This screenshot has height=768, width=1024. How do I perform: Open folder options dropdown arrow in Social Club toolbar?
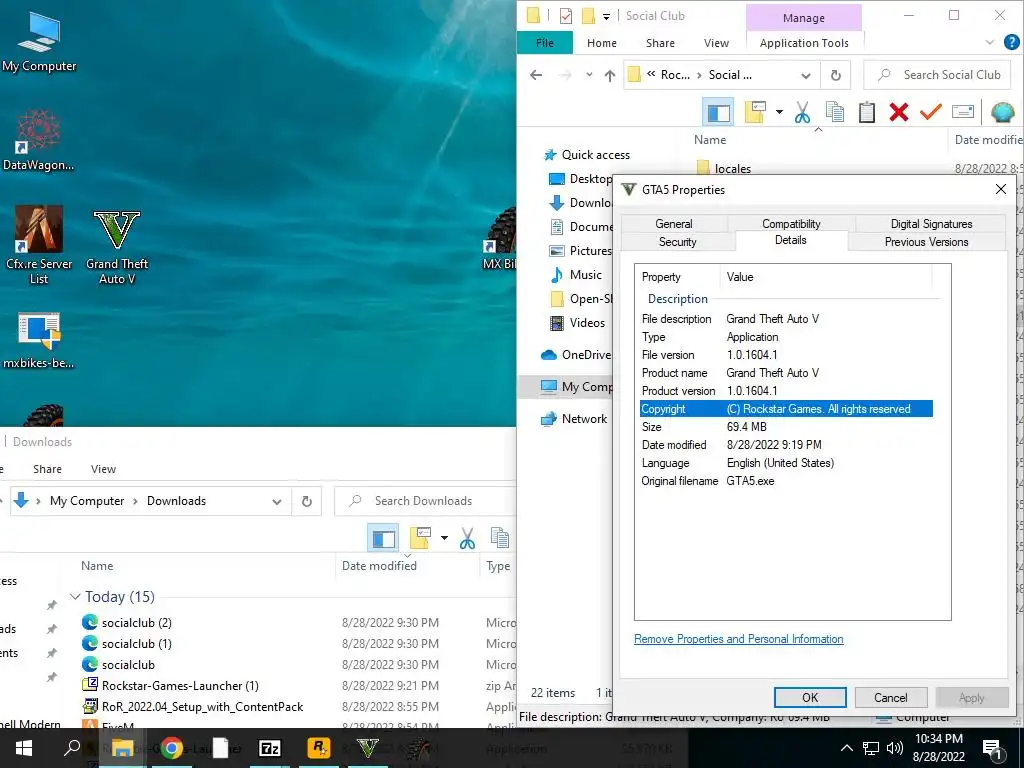click(x=778, y=112)
